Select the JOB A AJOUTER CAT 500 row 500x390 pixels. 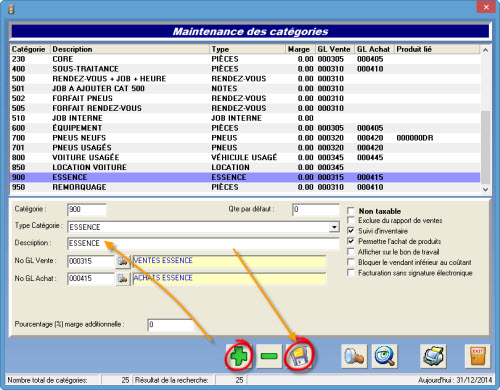point(245,89)
